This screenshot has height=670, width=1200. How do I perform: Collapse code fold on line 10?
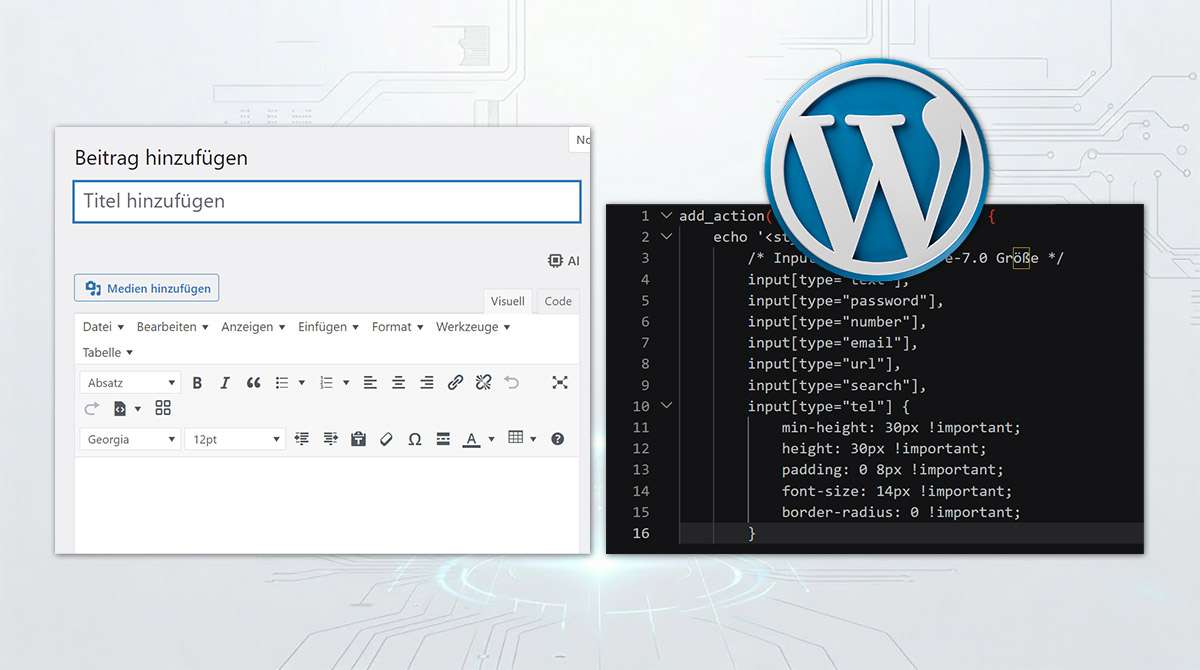click(x=667, y=406)
